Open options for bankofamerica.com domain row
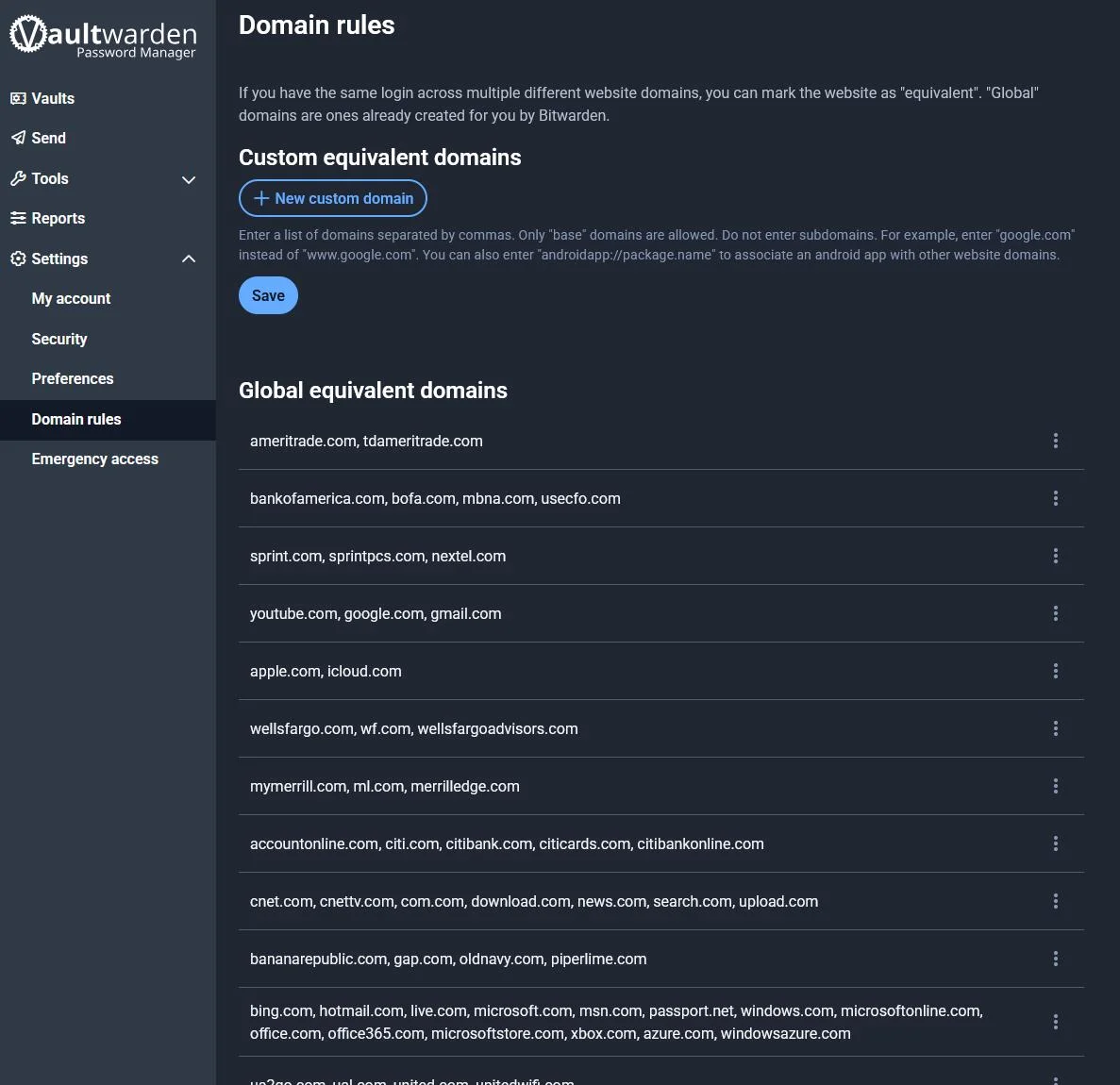Viewport: 1120px width, 1085px height. [1055, 498]
